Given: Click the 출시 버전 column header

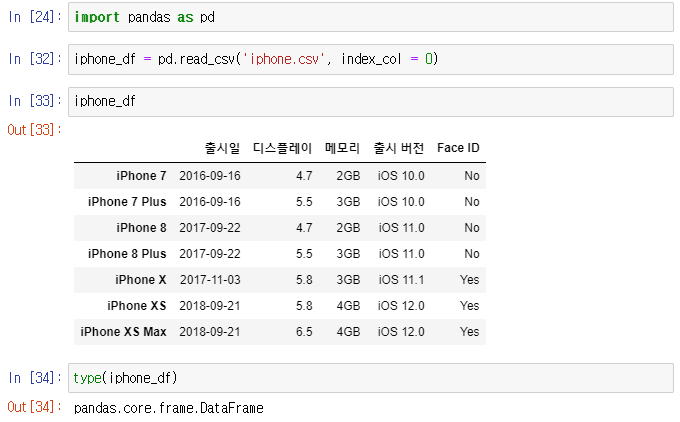Looking at the screenshot, I should tap(399, 148).
